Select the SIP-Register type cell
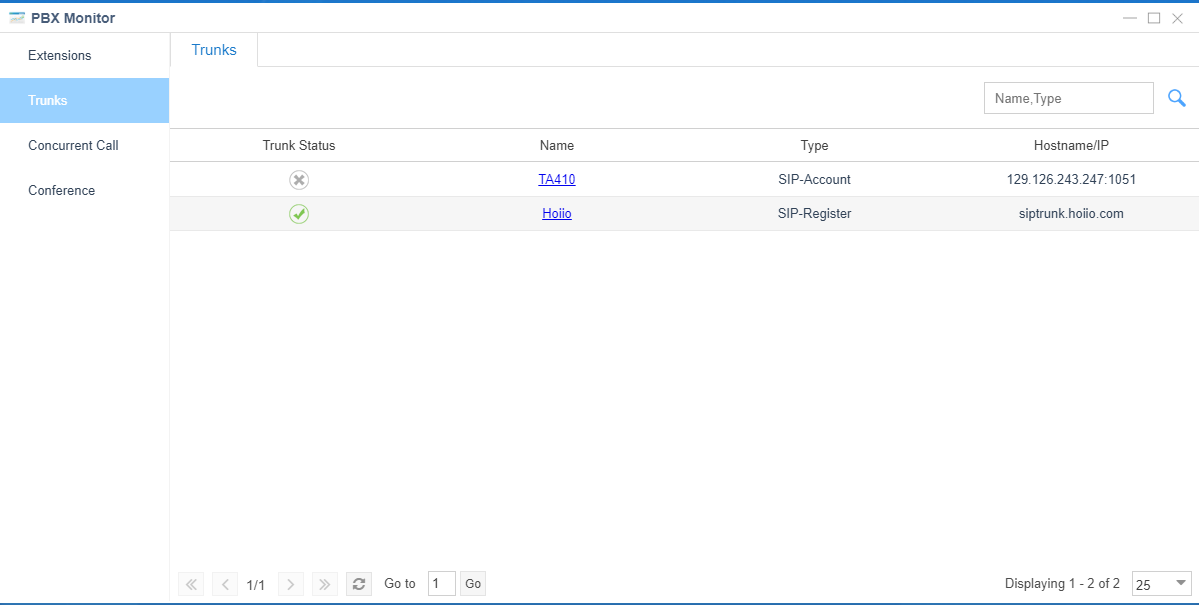 (x=814, y=214)
